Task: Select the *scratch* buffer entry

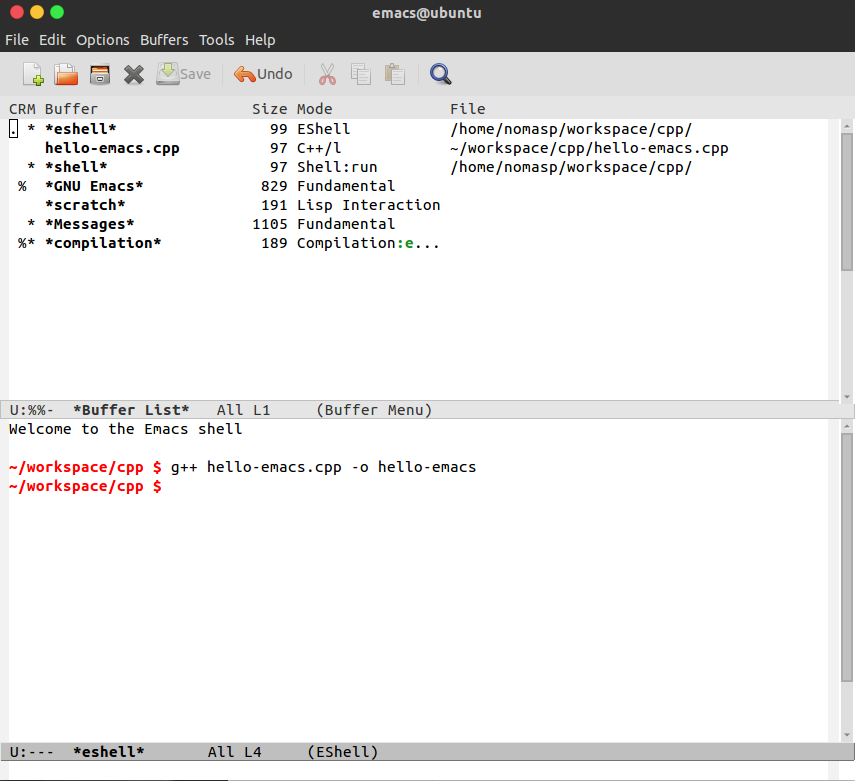Action: [85, 205]
